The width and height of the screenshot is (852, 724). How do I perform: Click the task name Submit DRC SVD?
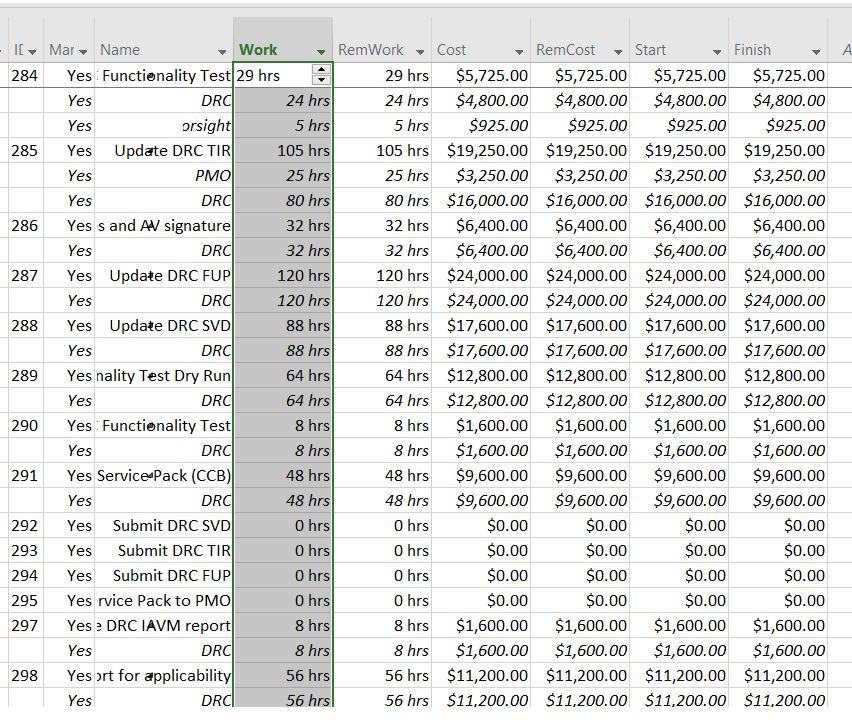click(172, 525)
